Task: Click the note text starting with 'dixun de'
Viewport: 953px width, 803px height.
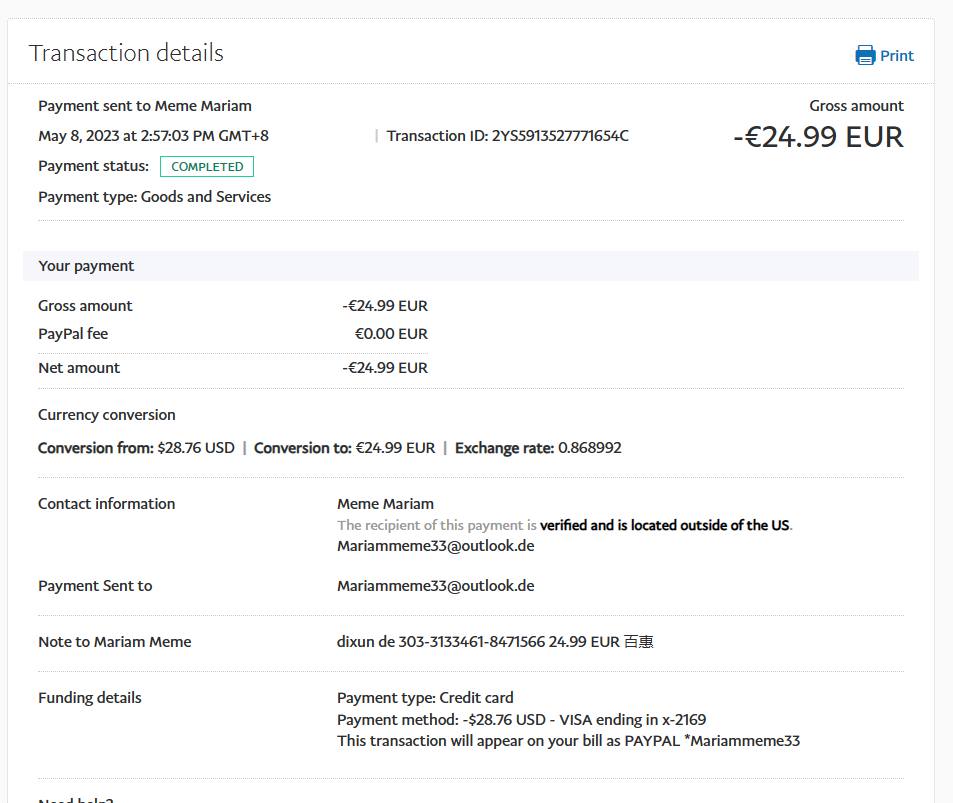Action: coord(495,642)
